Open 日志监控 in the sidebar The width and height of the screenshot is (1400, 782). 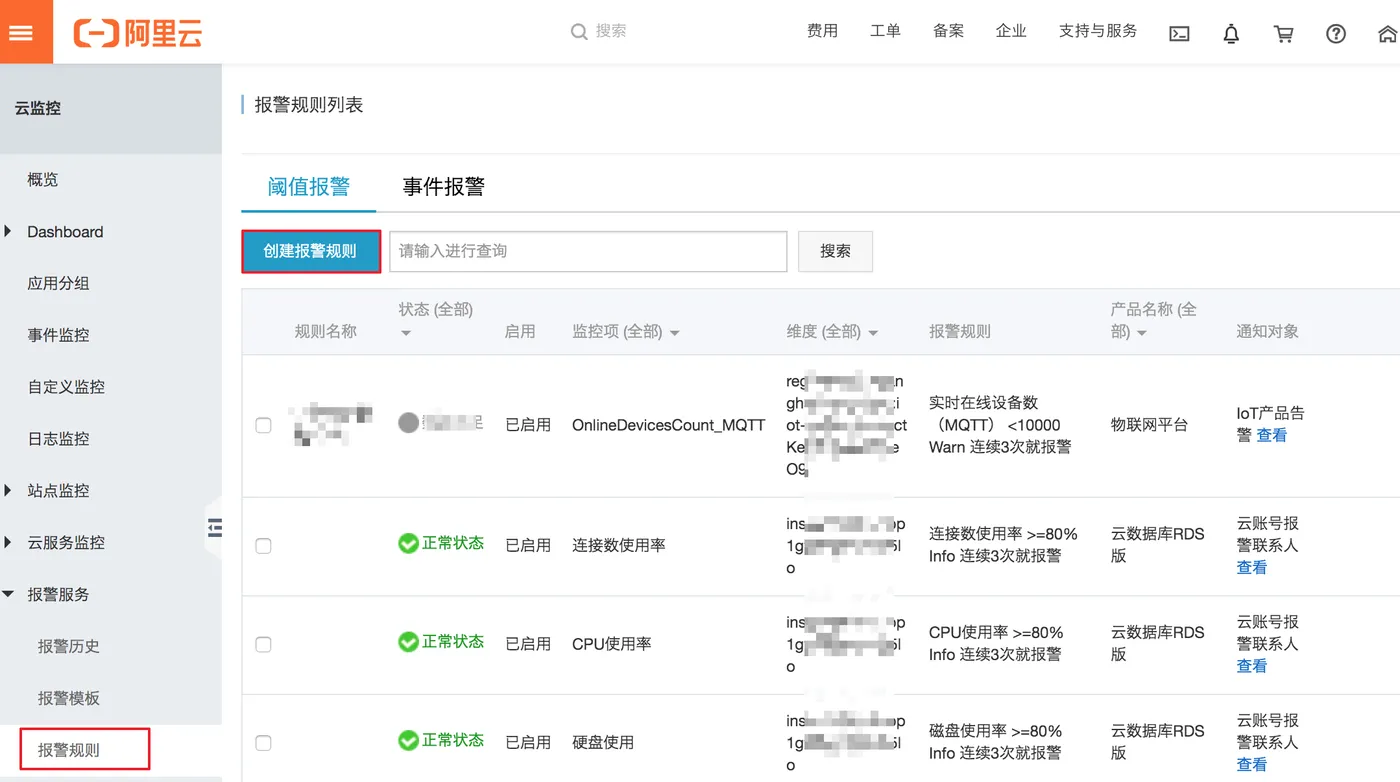pyautogui.click(x=58, y=439)
